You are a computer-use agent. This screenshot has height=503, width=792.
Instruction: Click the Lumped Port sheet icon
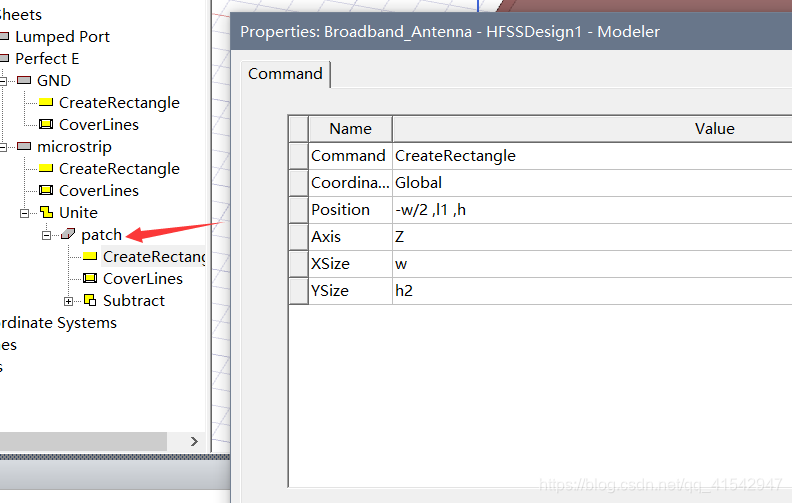click(x=4, y=36)
